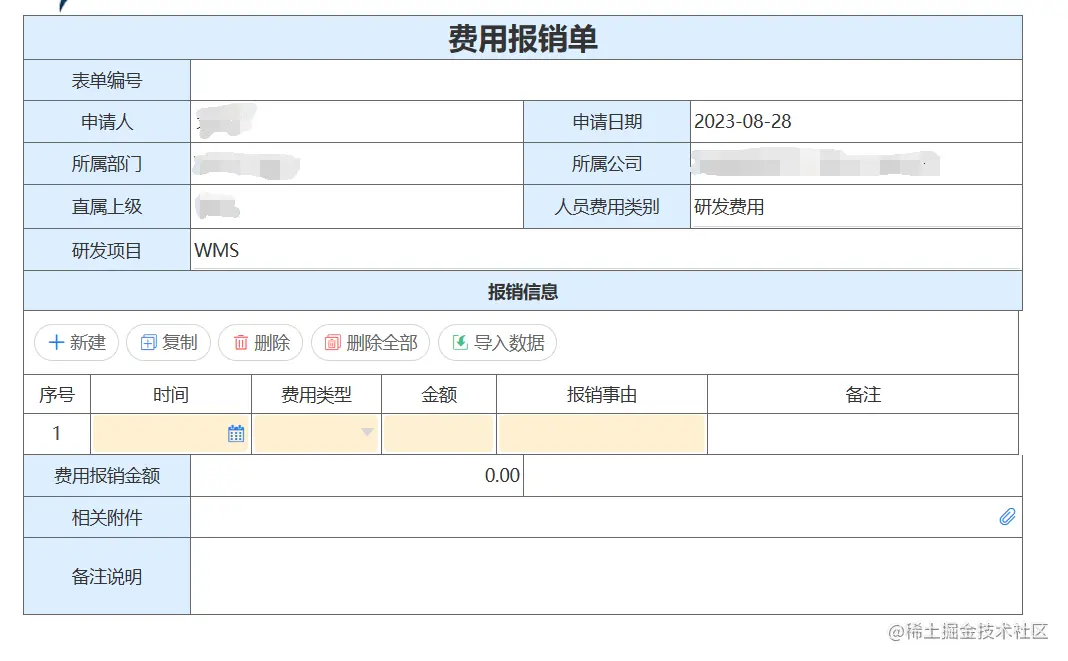Click the 所属部门 label
This screenshot has height=661, width=1068.
tap(107, 164)
